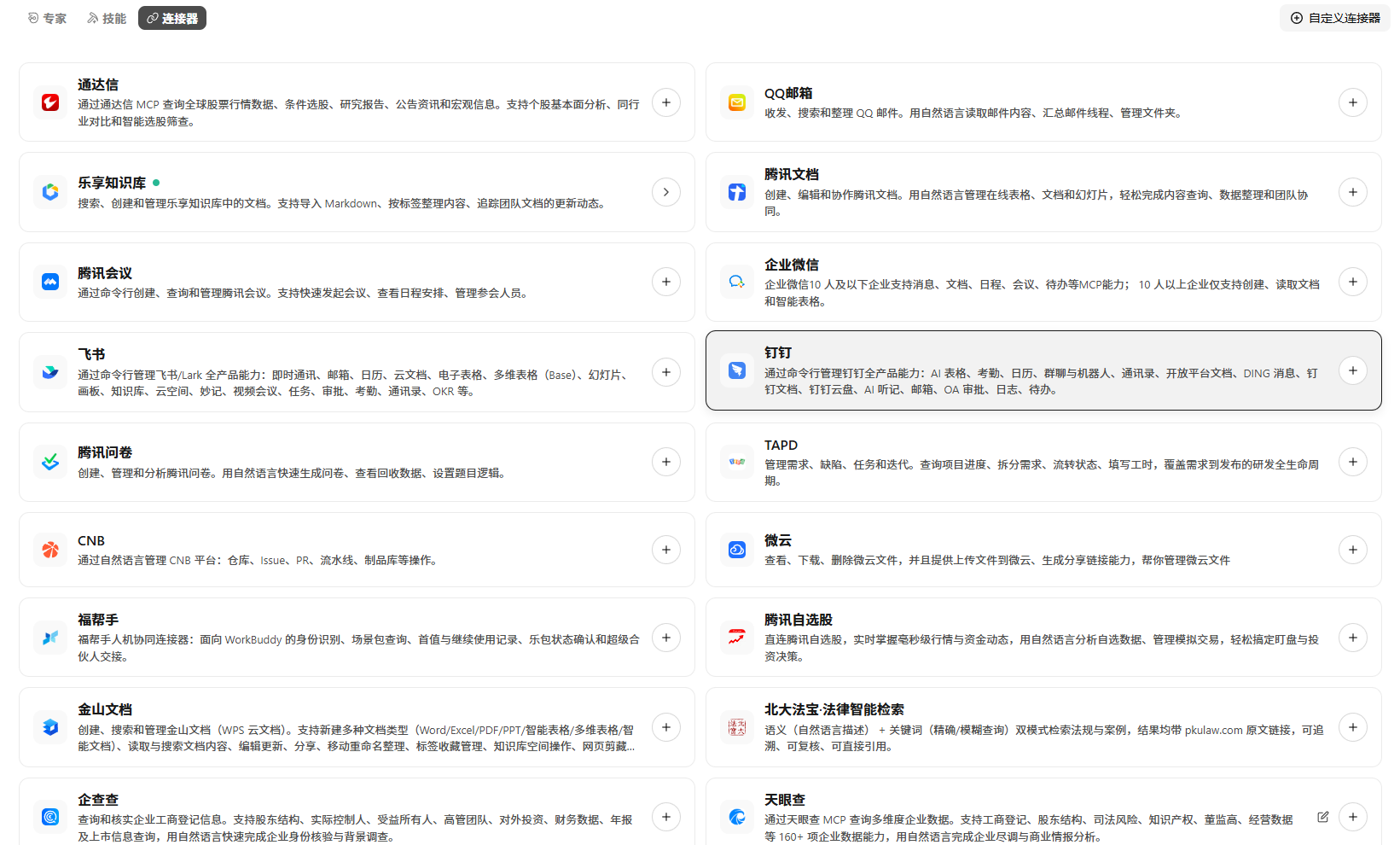This screenshot has width=1400, height=845.
Task: Add the 天眼查 connector with plus button
Action: point(1353,817)
